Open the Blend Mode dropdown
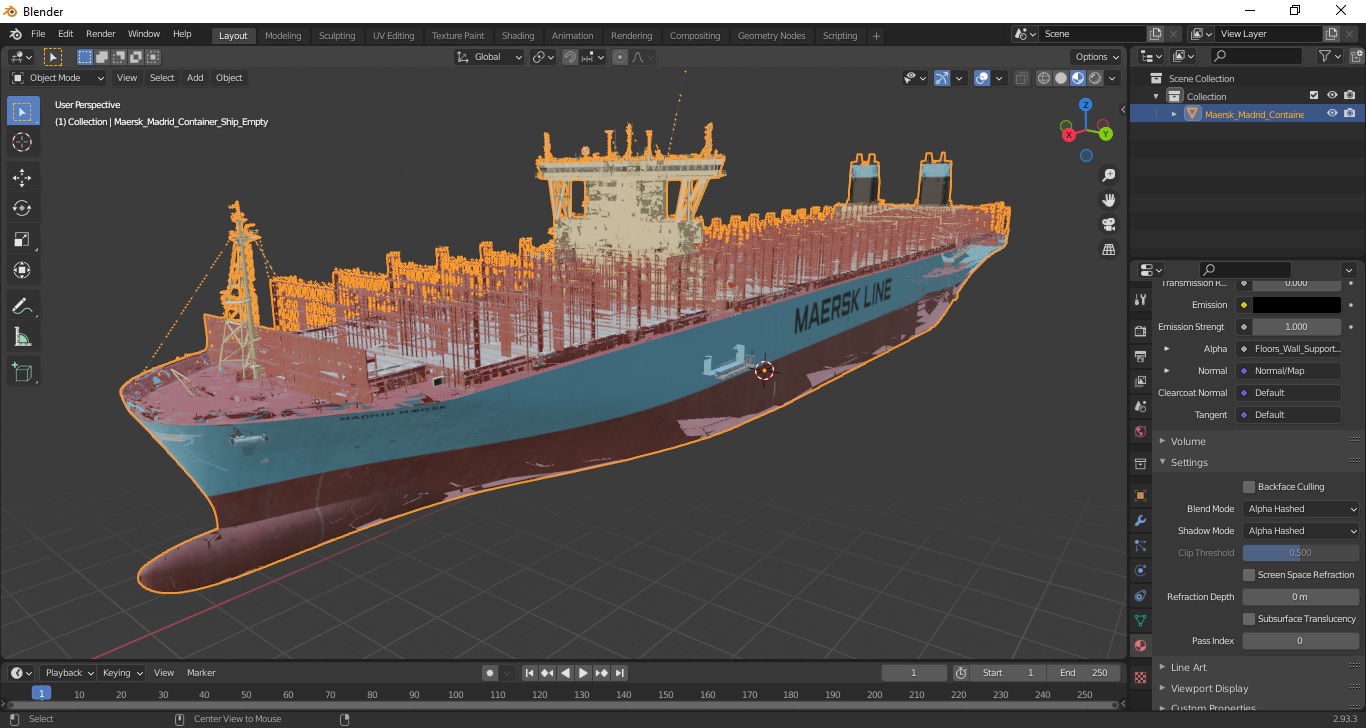 1301,509
